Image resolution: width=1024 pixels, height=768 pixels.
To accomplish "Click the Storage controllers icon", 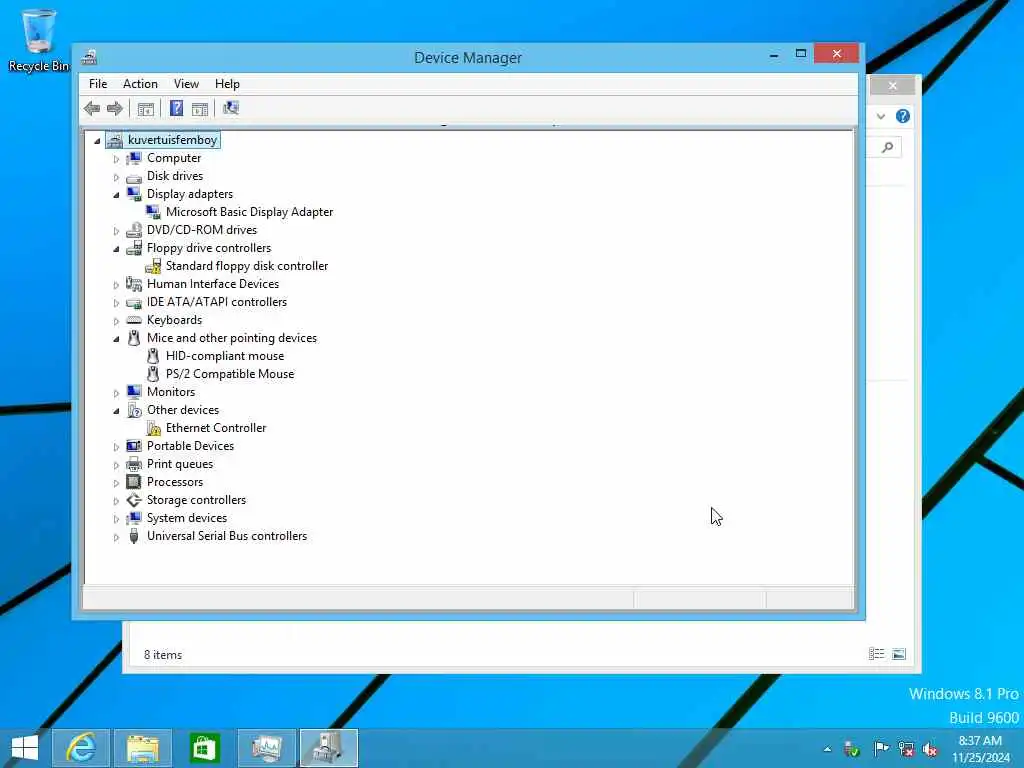I will coord(134,500).
